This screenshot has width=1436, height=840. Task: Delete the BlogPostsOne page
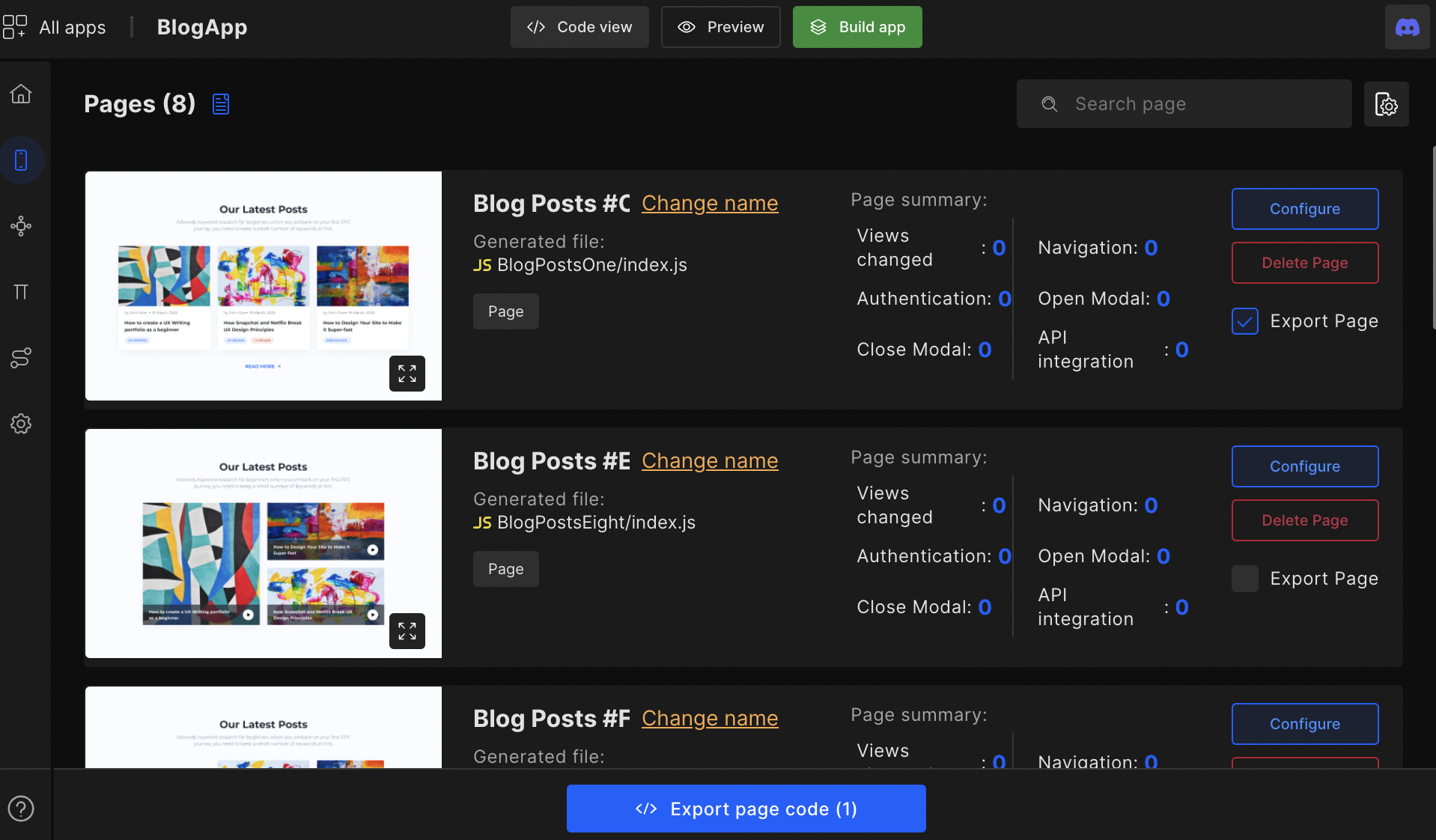[1304, 263]
